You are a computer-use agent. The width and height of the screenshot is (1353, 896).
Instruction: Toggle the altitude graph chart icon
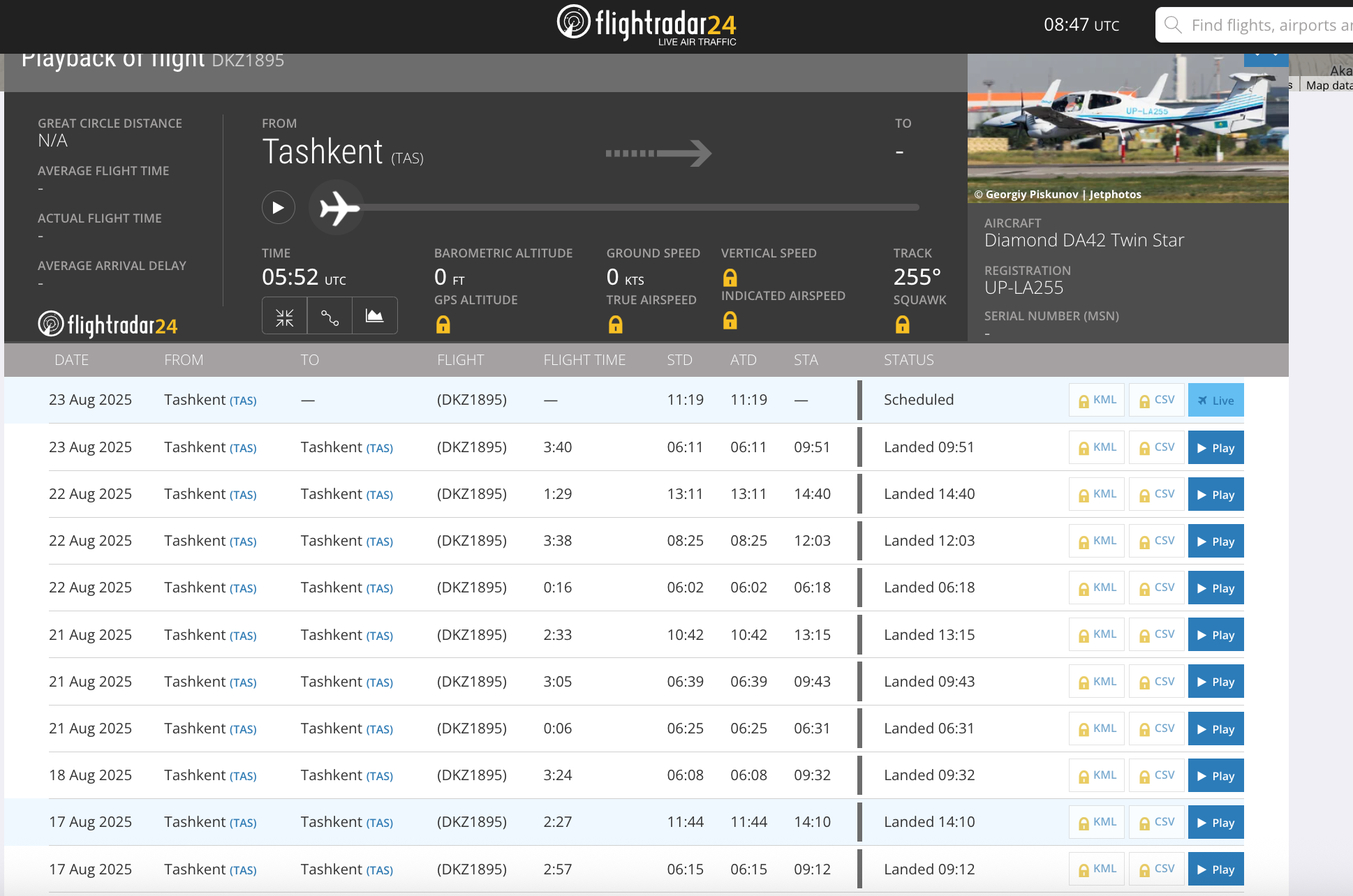click(375, 317)
